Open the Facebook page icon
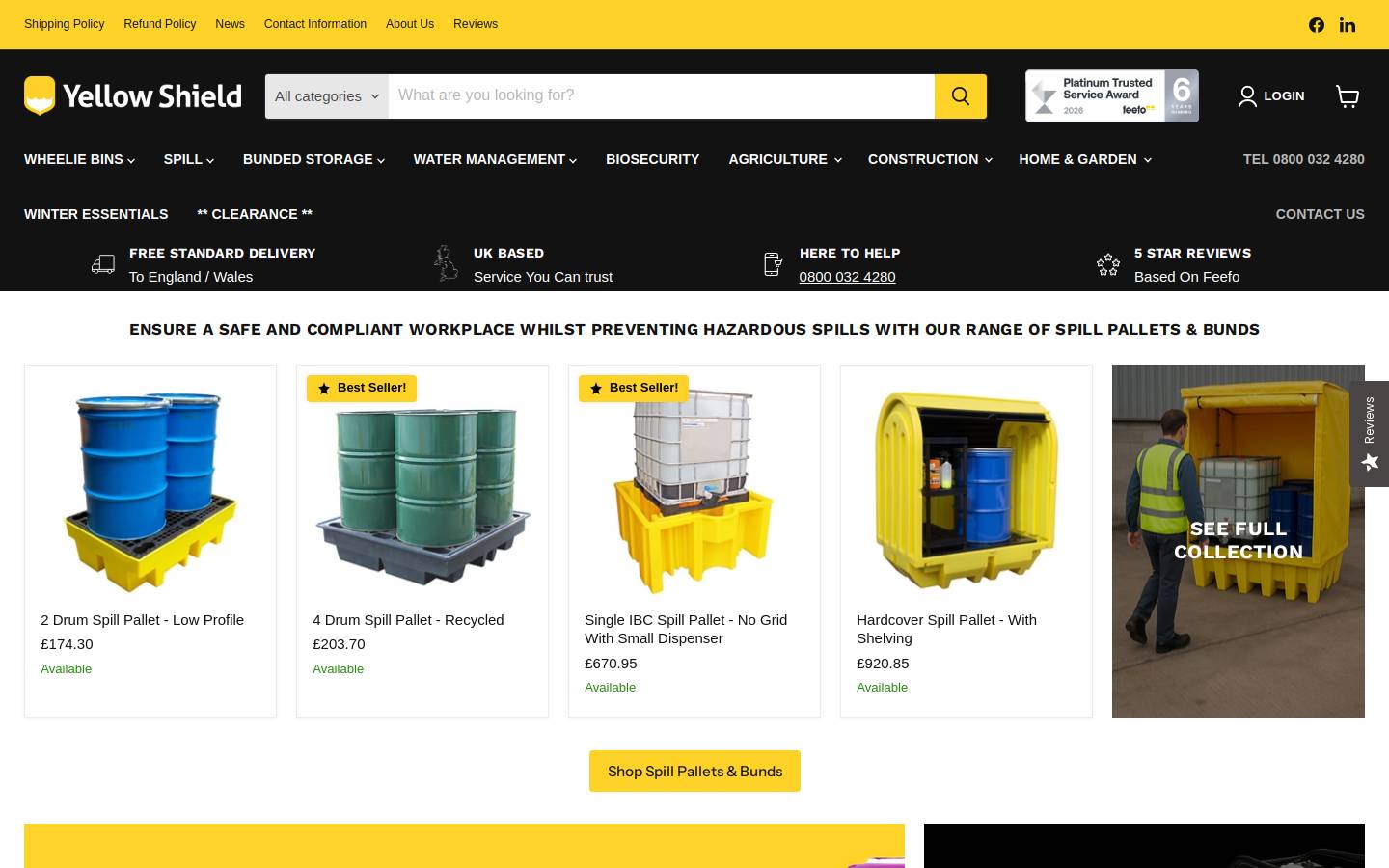The image size is (1389, 868). (1317, 25)
